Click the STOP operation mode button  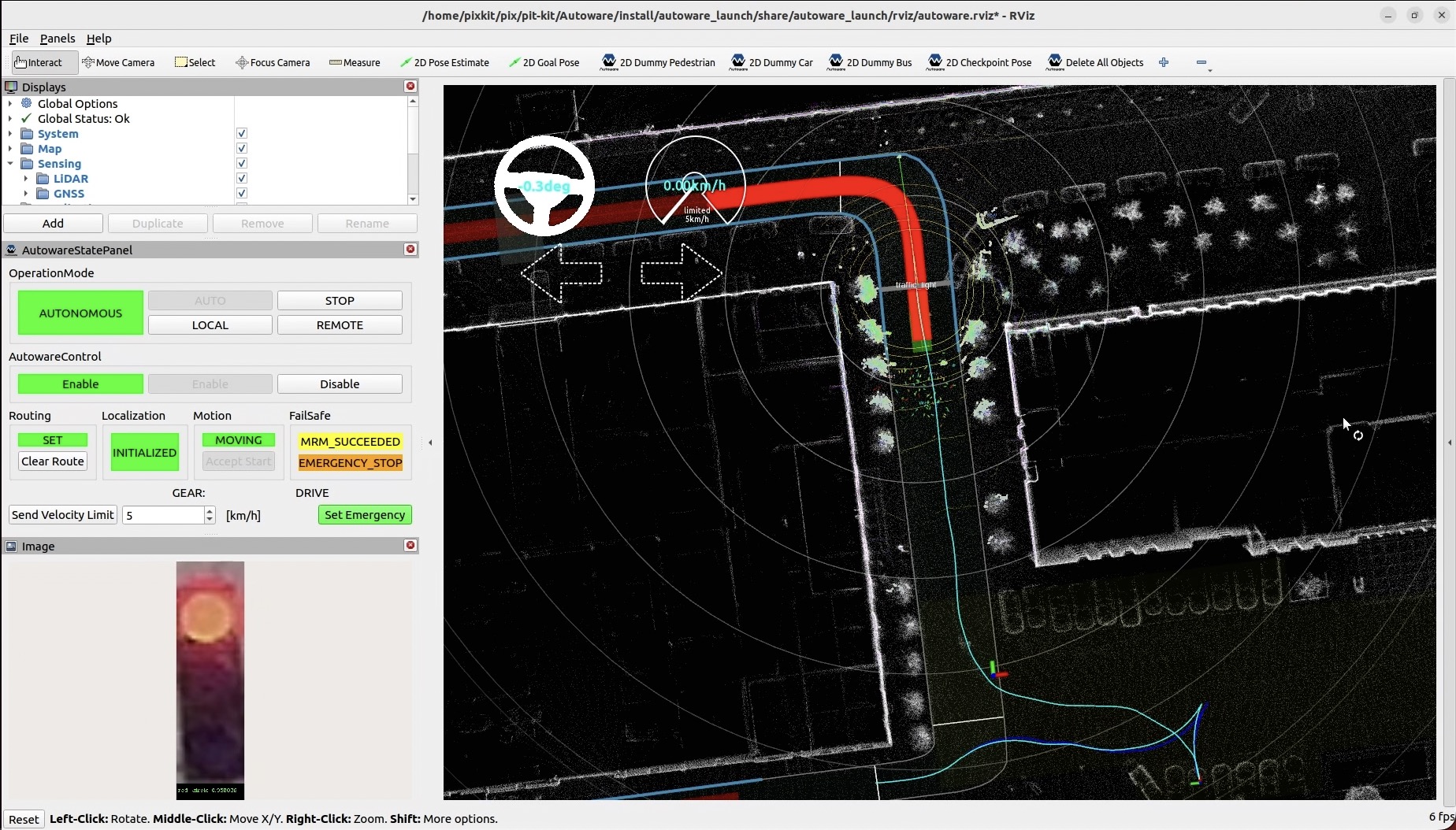(340, 301)
